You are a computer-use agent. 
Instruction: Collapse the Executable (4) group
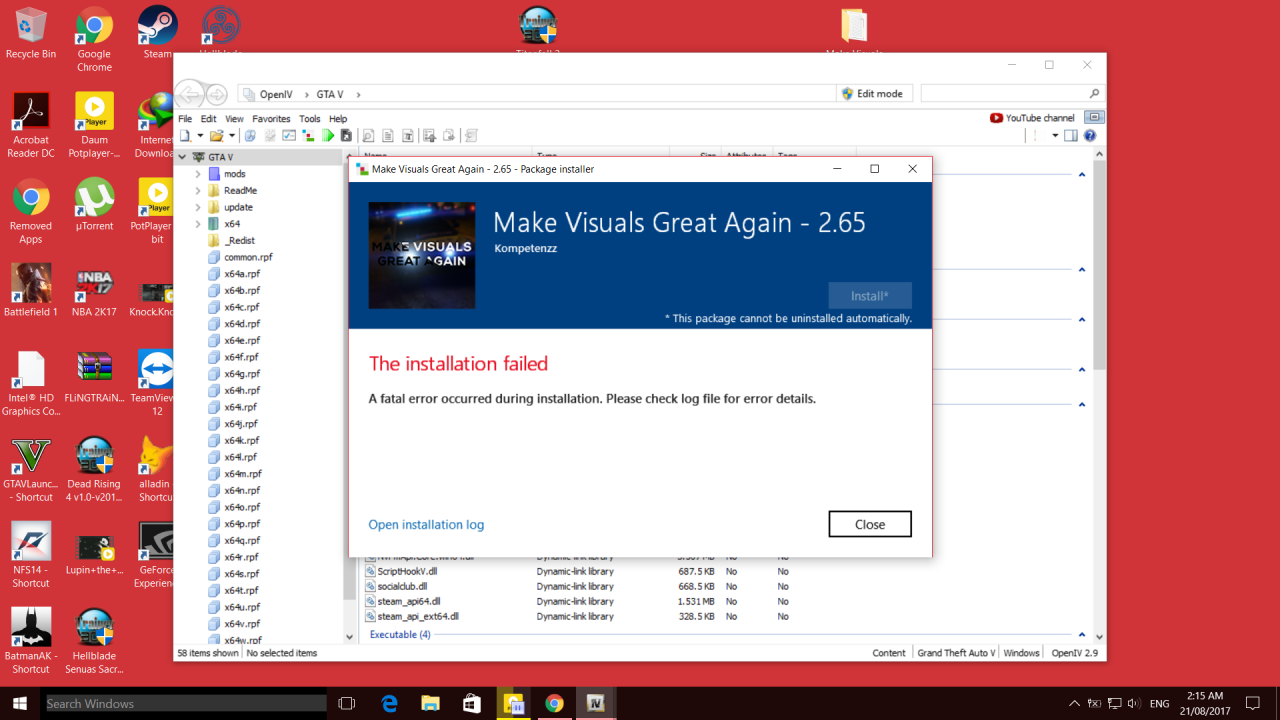pyautogui.click(x=1081, y=634)
